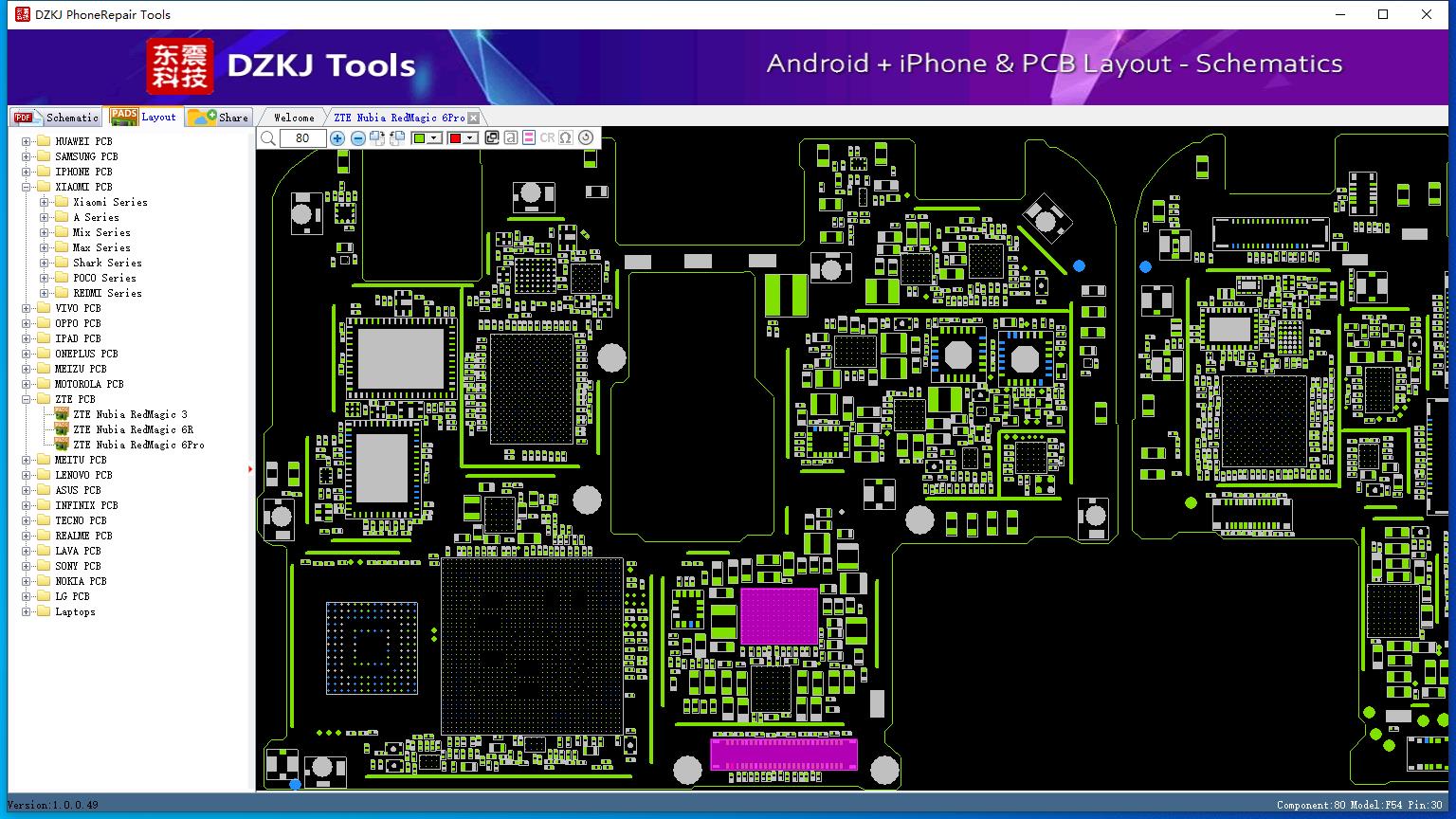Select the 'INFINIX PCB' tree label
This screenshot has height=819, width=1456.
(x=86, y=505)
